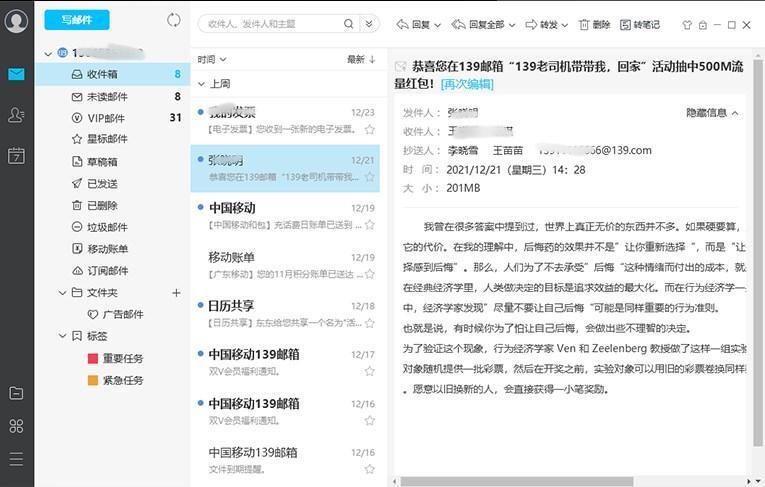Click the skin shirt icon in title bar
Screen dimensions: 765x487
click(687, 25)
